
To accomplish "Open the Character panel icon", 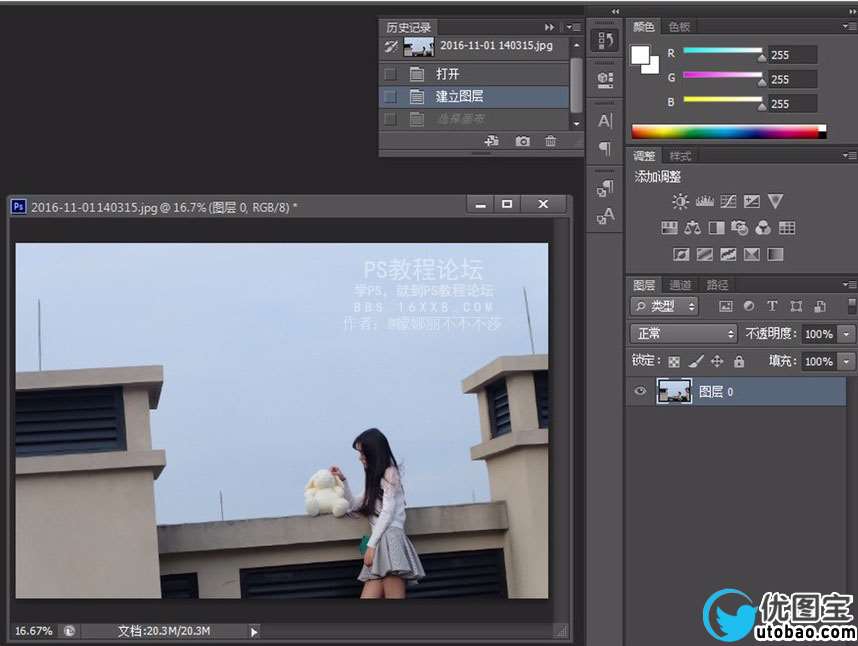I will tap(605, 120).
